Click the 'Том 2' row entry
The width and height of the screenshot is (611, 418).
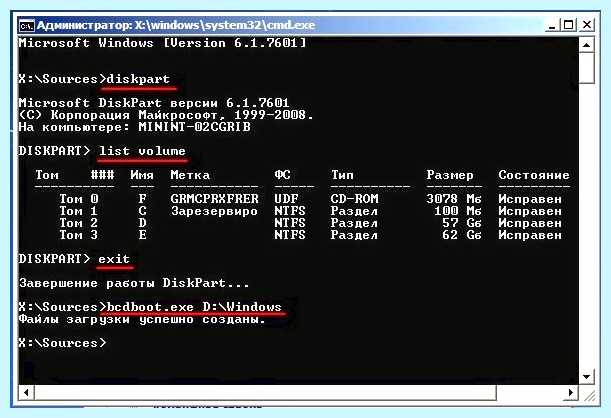coord(79,223)
